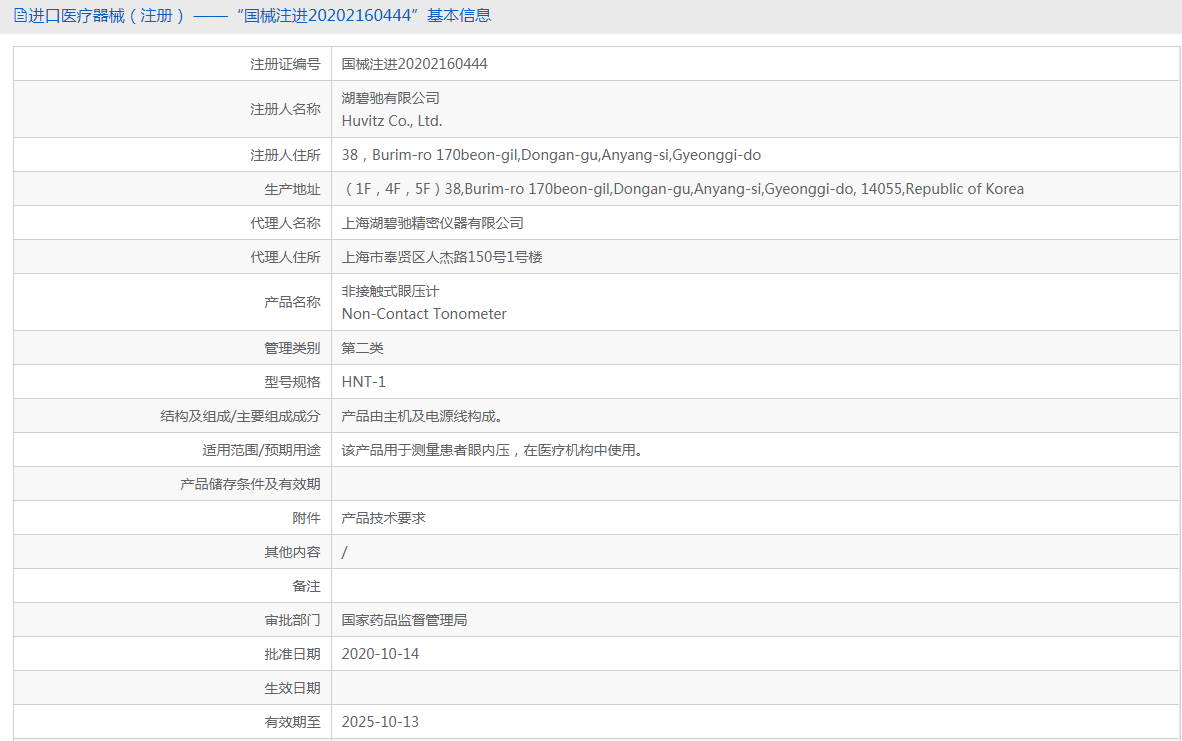Image resolution: width=1182 pixels, height=741 pixels.
Task: Click the text 国家药品监督管理局
Action: tap(405, 620)
